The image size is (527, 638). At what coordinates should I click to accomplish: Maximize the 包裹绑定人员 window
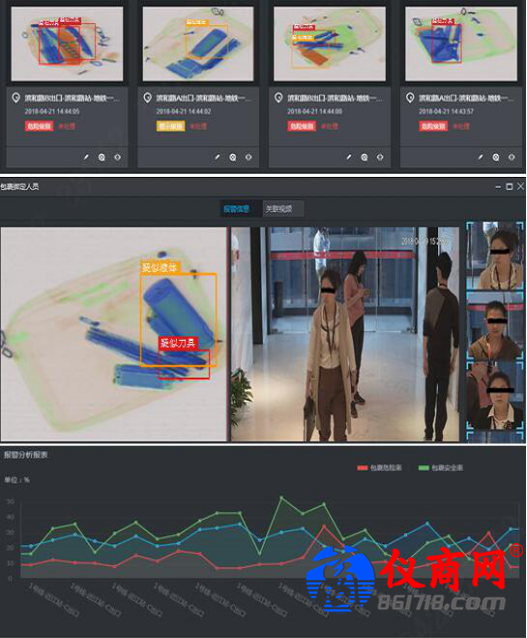pos(509,186)
